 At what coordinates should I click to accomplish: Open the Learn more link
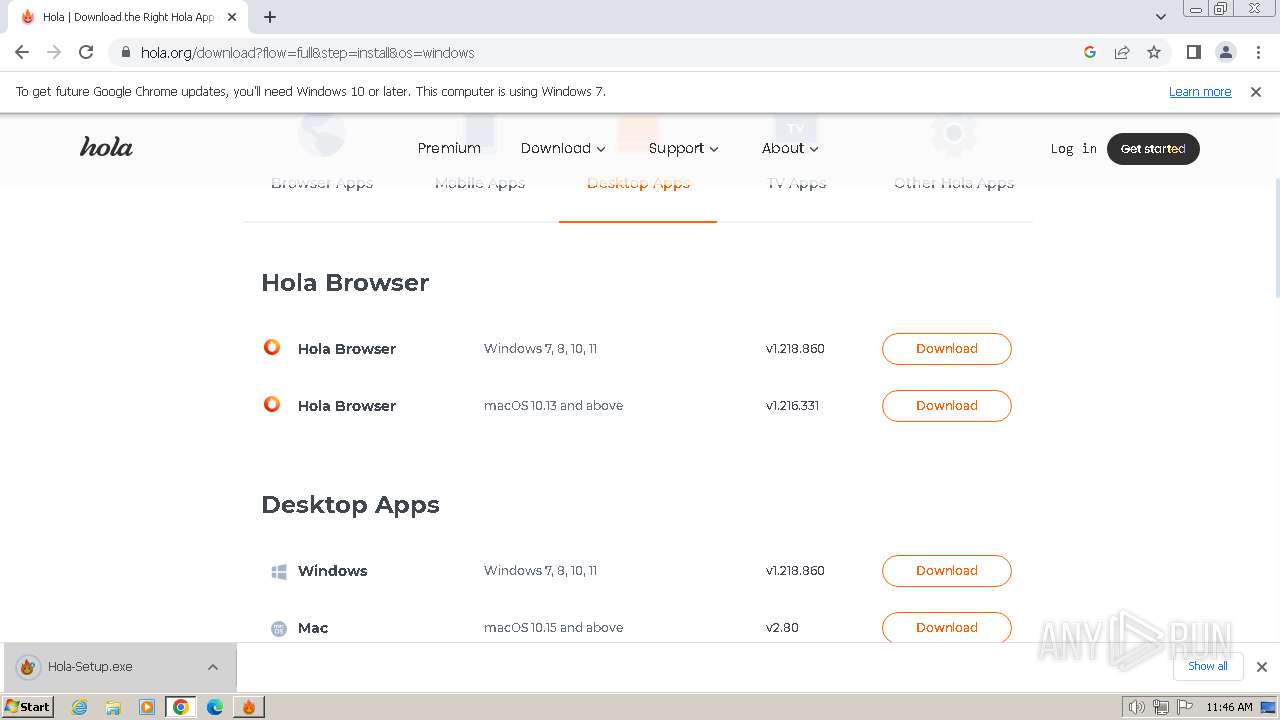pyautogui.click(x=1200, y=91)
